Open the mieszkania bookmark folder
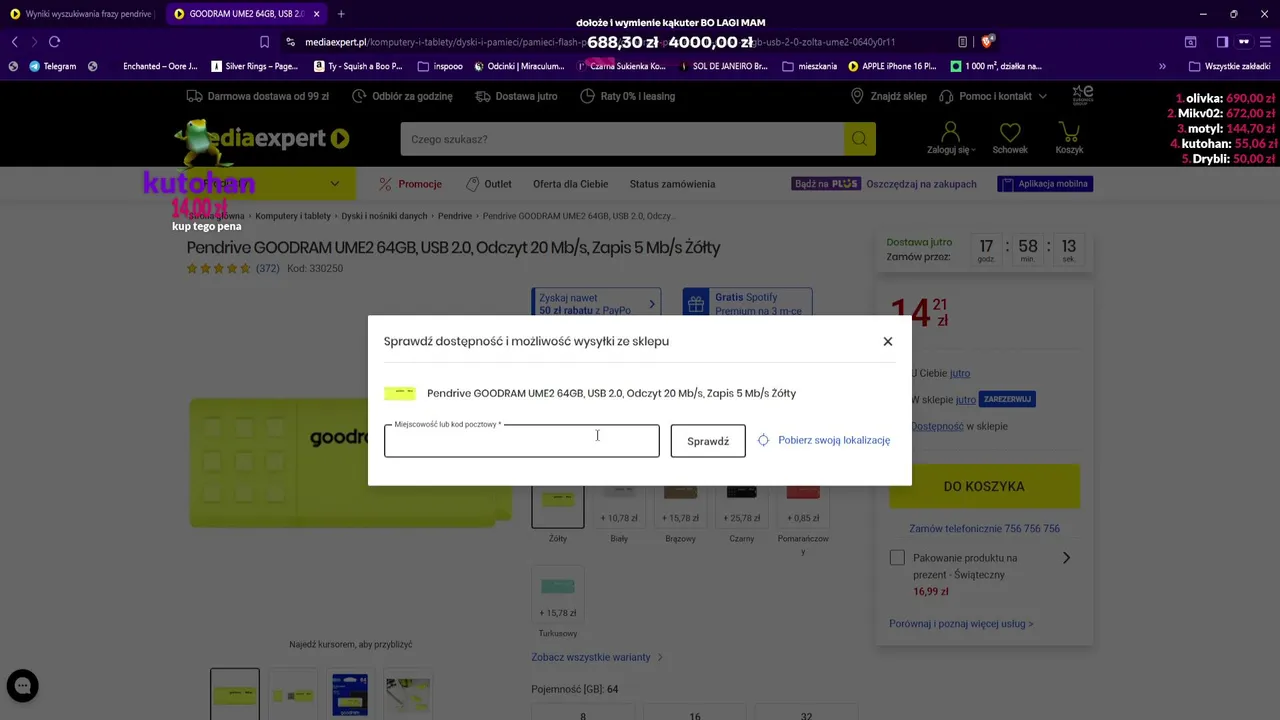Screen dimensions: 1280x720 [810, 66]
